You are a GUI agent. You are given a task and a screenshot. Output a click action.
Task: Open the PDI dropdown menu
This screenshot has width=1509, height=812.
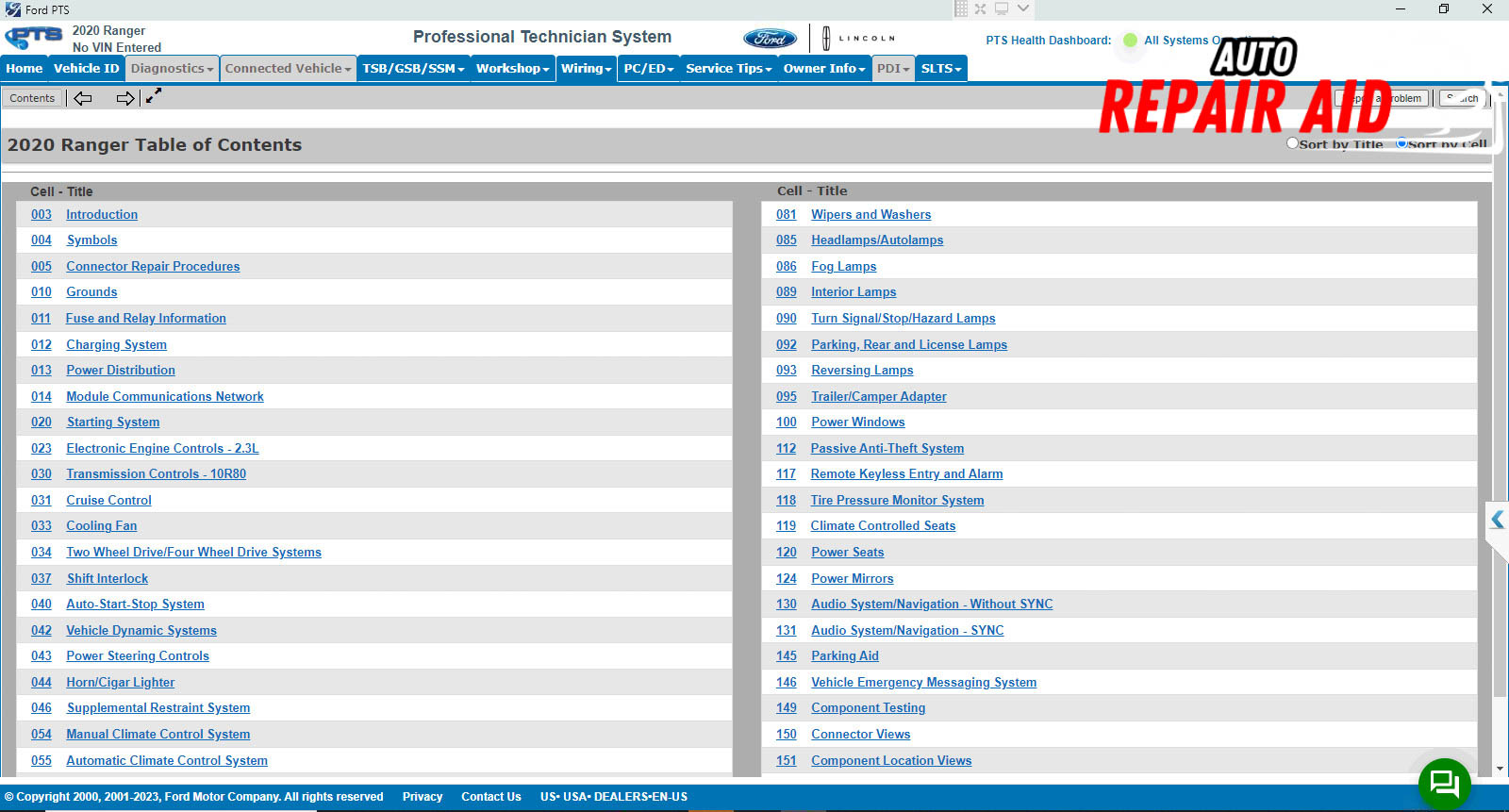893,69
